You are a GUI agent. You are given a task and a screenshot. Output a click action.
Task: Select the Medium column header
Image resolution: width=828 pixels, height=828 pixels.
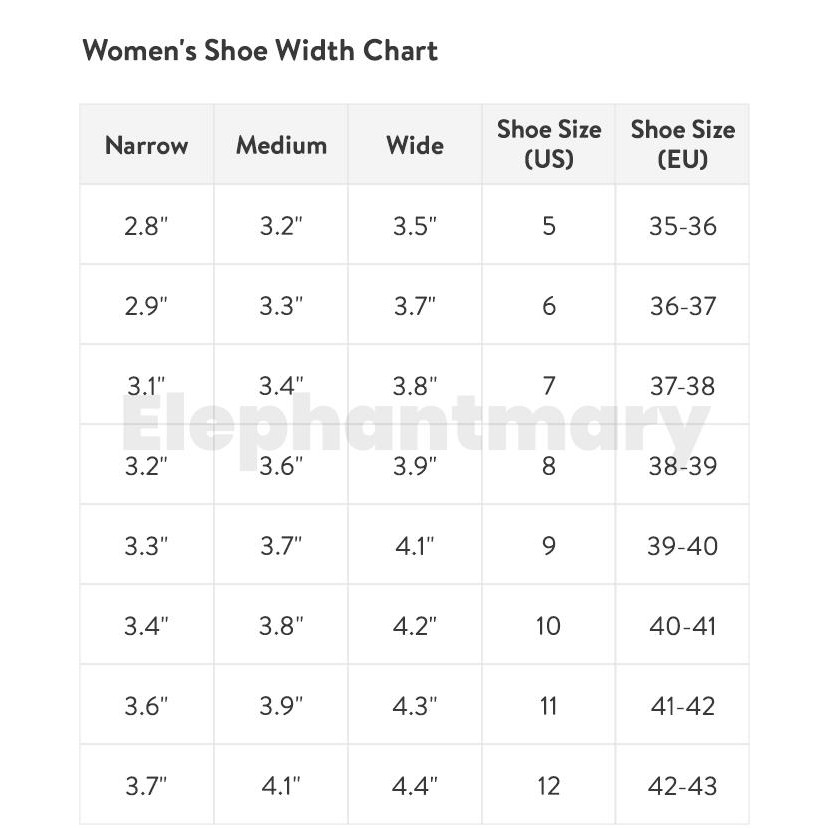tap(281, 145)
